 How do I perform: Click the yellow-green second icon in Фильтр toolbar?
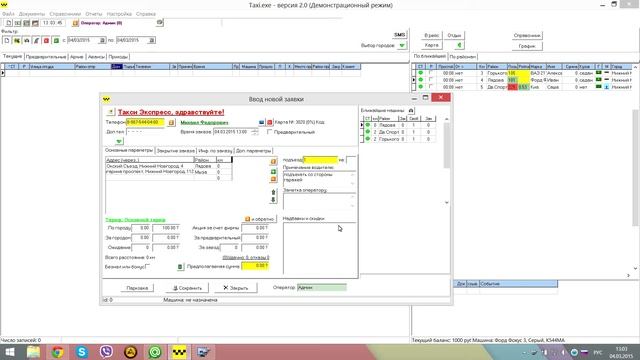click(17, 40)
